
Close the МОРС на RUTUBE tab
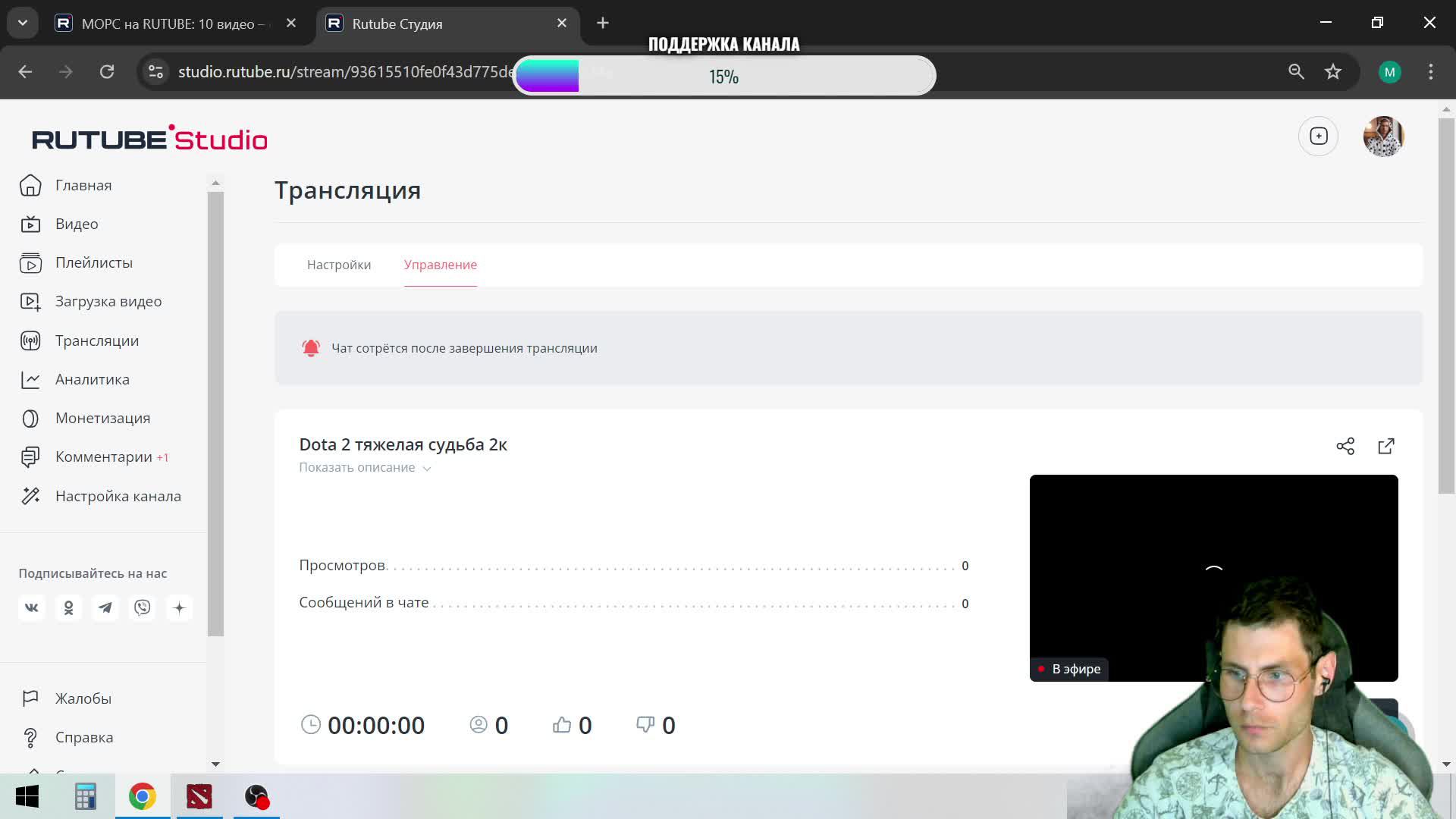[x=291, y=23]
